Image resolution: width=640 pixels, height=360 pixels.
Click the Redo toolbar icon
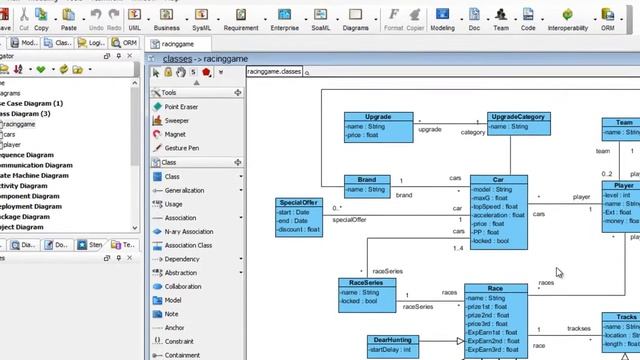pos(114,19)
